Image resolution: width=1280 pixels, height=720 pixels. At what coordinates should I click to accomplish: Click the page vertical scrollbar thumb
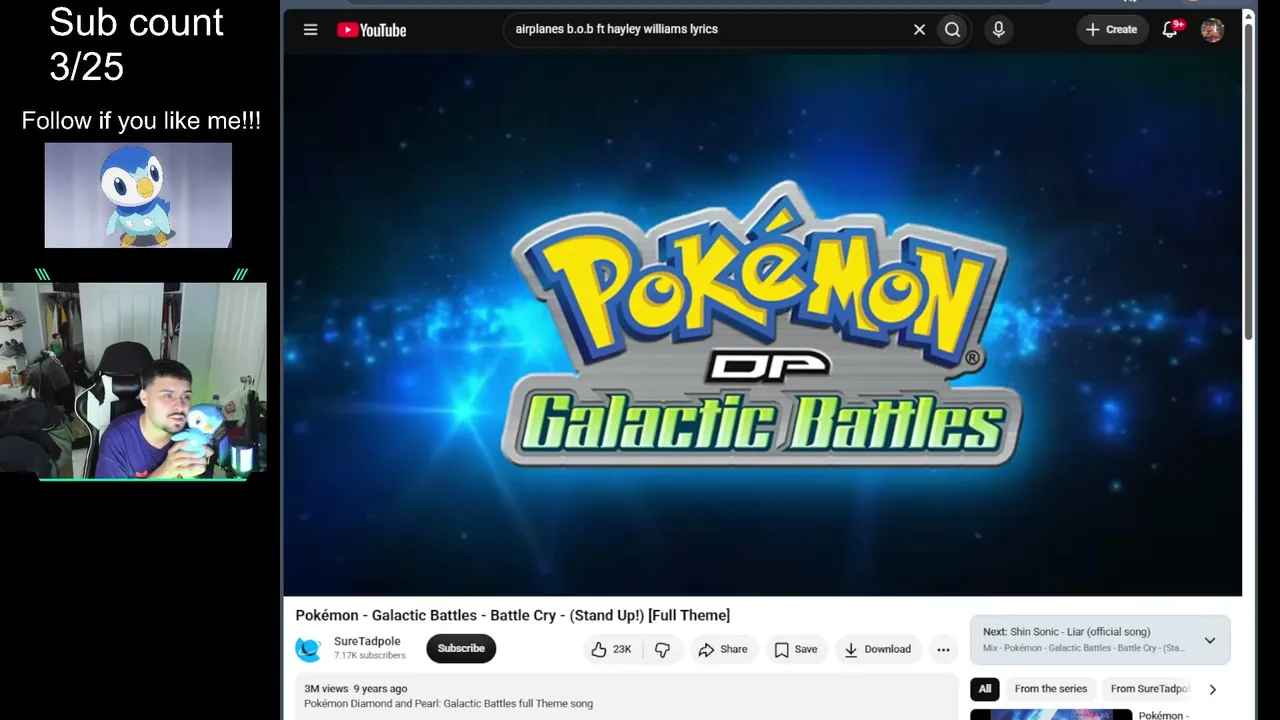click(1248, 180)
